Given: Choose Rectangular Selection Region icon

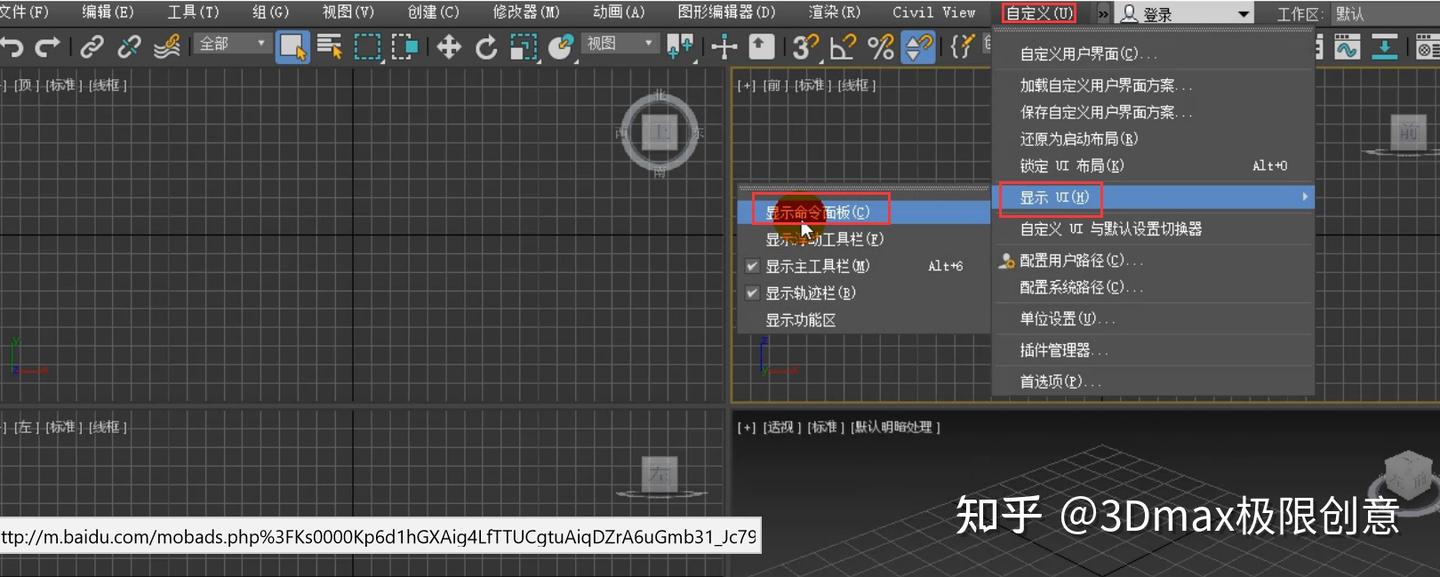Looking at the screenshot, I should tap(368, 46).
